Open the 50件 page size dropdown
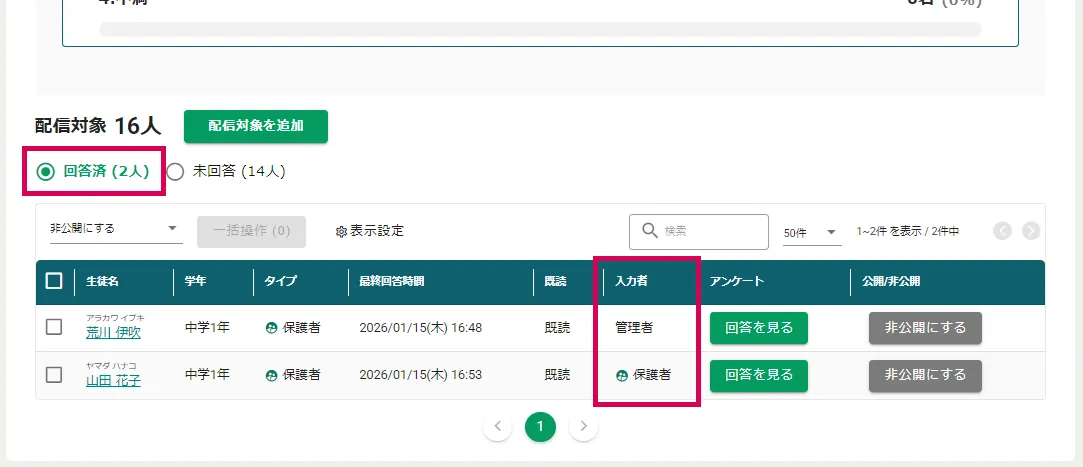The image size is (1083, 467). tap(812, 232)
